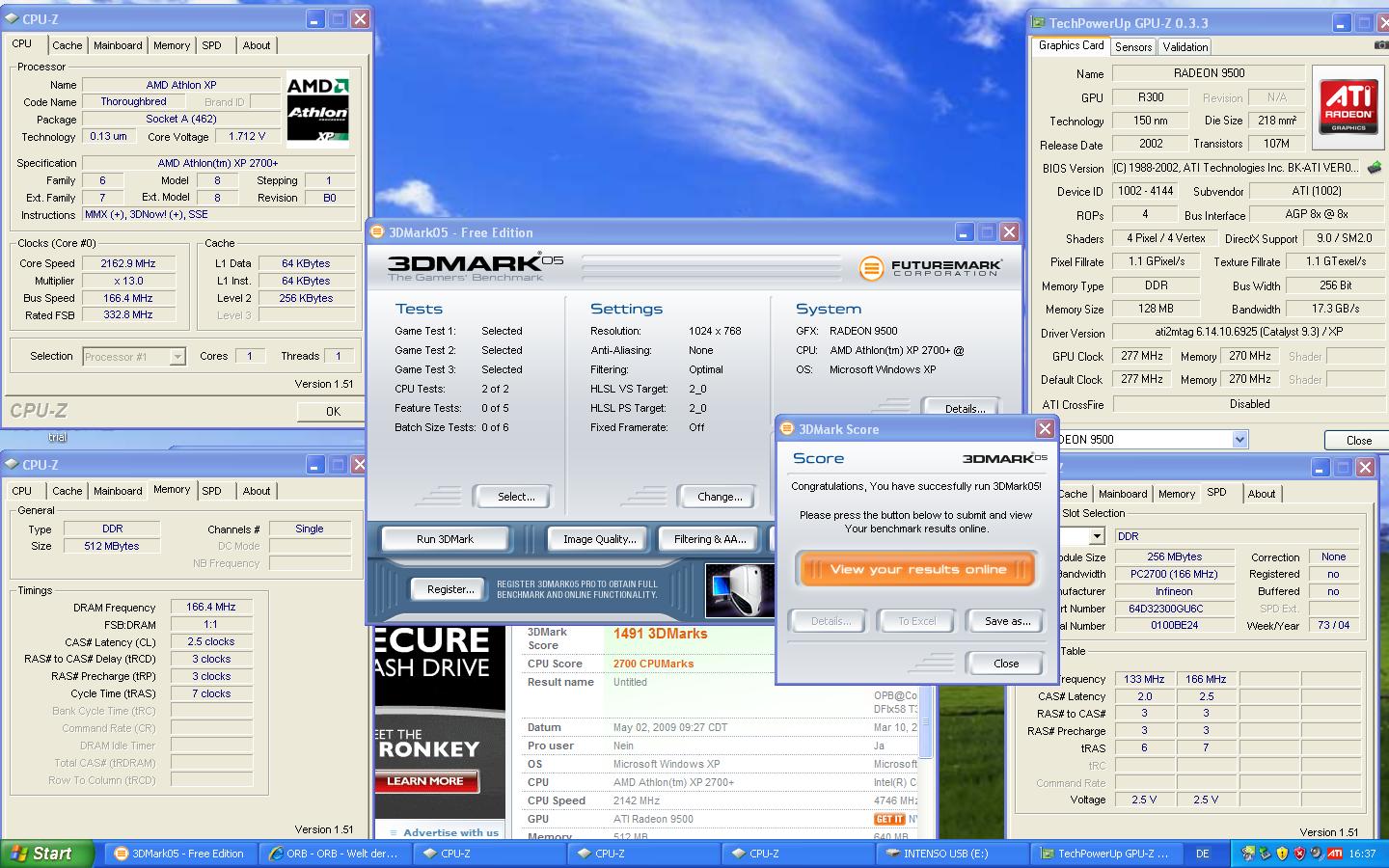Click the ATI Radeon logo in GPU-Z
Image resolution: width=1389 pixels, height=868 pixels.
click(x=1348, y=107)
